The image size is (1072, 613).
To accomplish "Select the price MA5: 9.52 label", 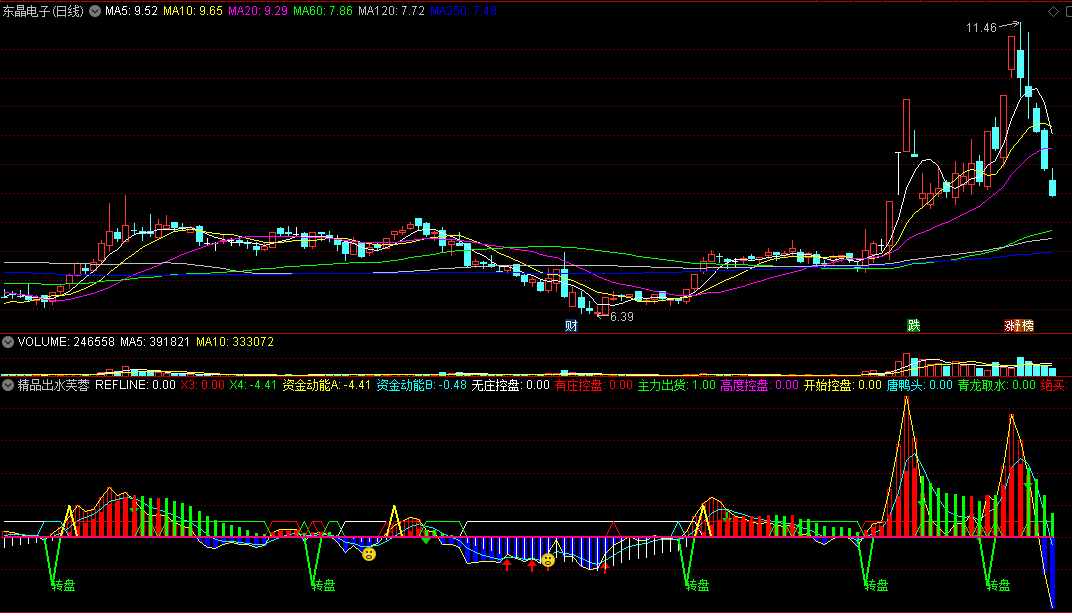I will [131, 11].
